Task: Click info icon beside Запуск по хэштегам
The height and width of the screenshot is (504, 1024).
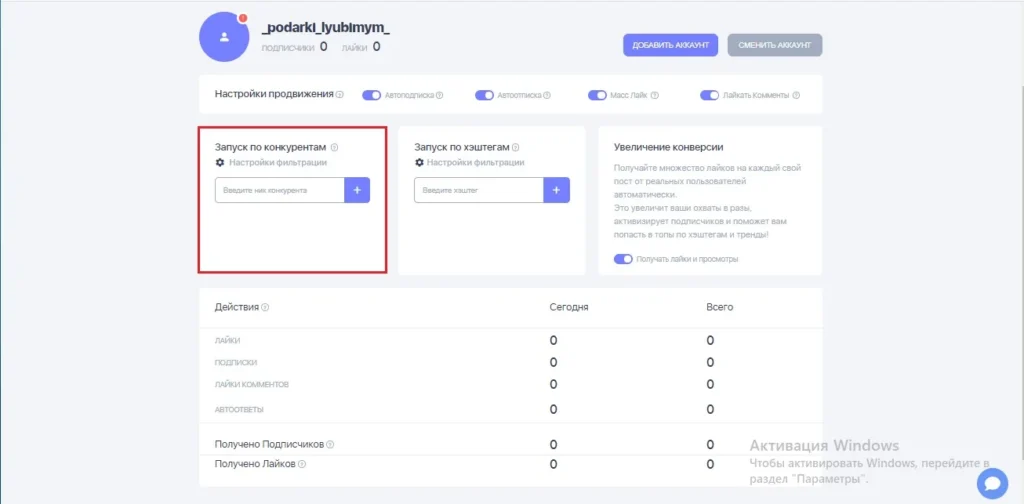Action: pos(516,148)
